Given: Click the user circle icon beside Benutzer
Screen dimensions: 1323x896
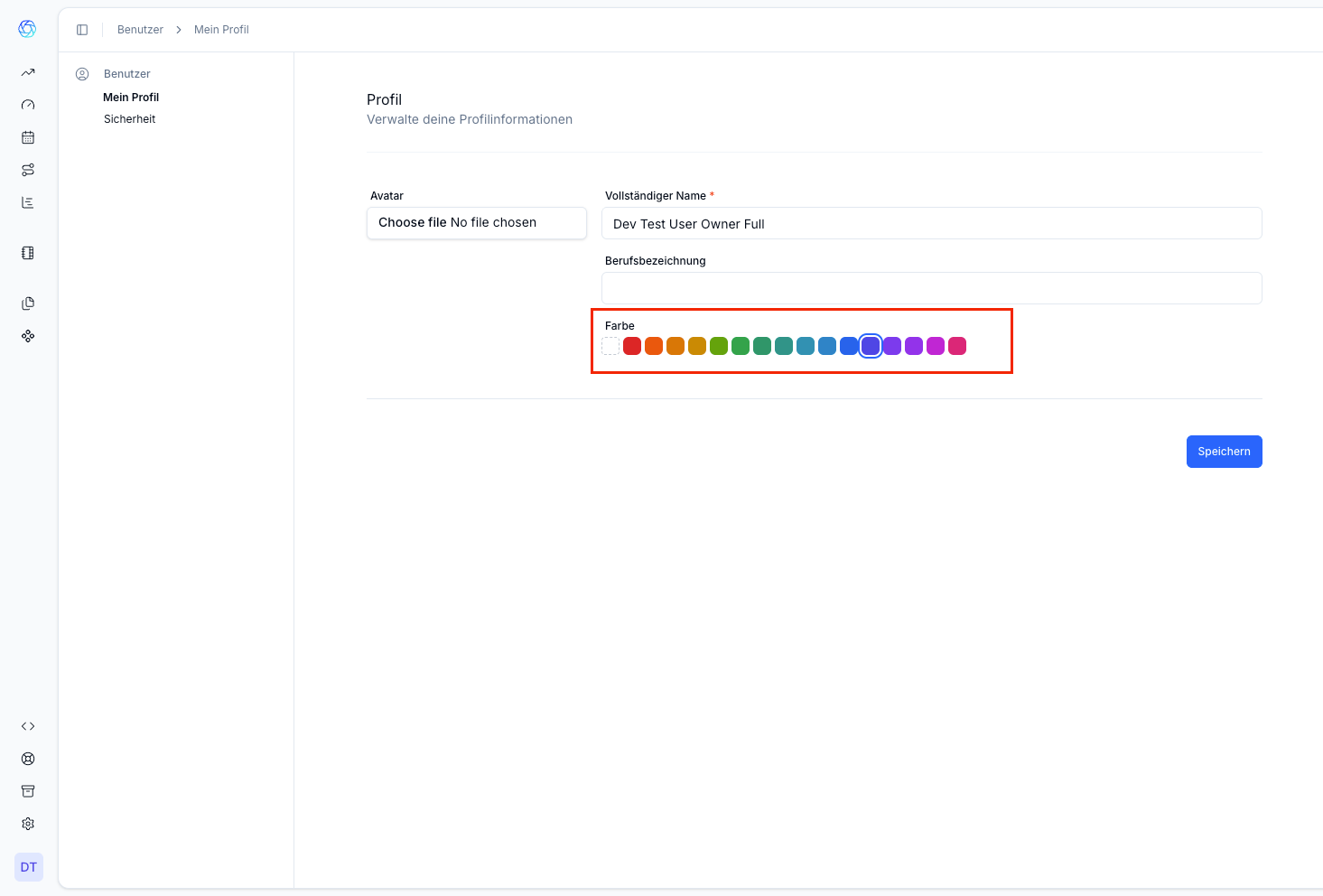Looking at the screenshot, I should point(82,74).
